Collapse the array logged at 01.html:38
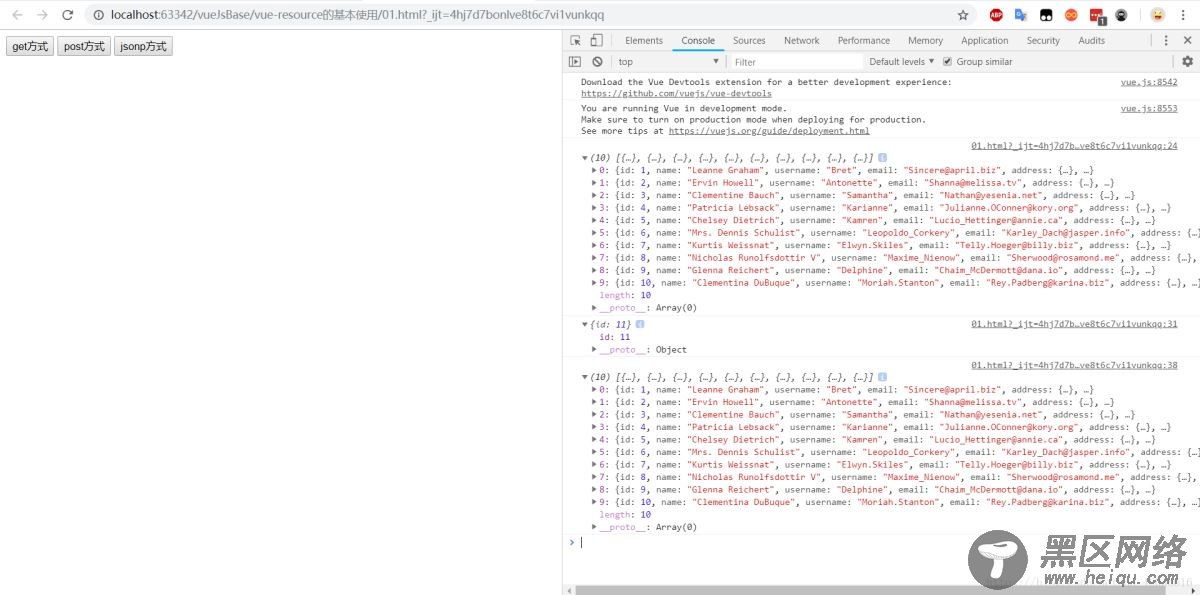 click(x=585, y=377)
